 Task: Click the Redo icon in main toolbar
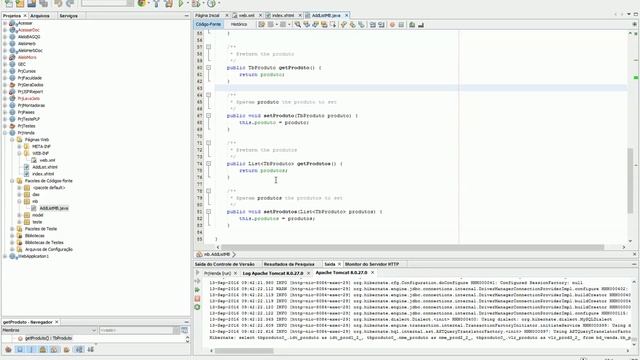[70, 3]
